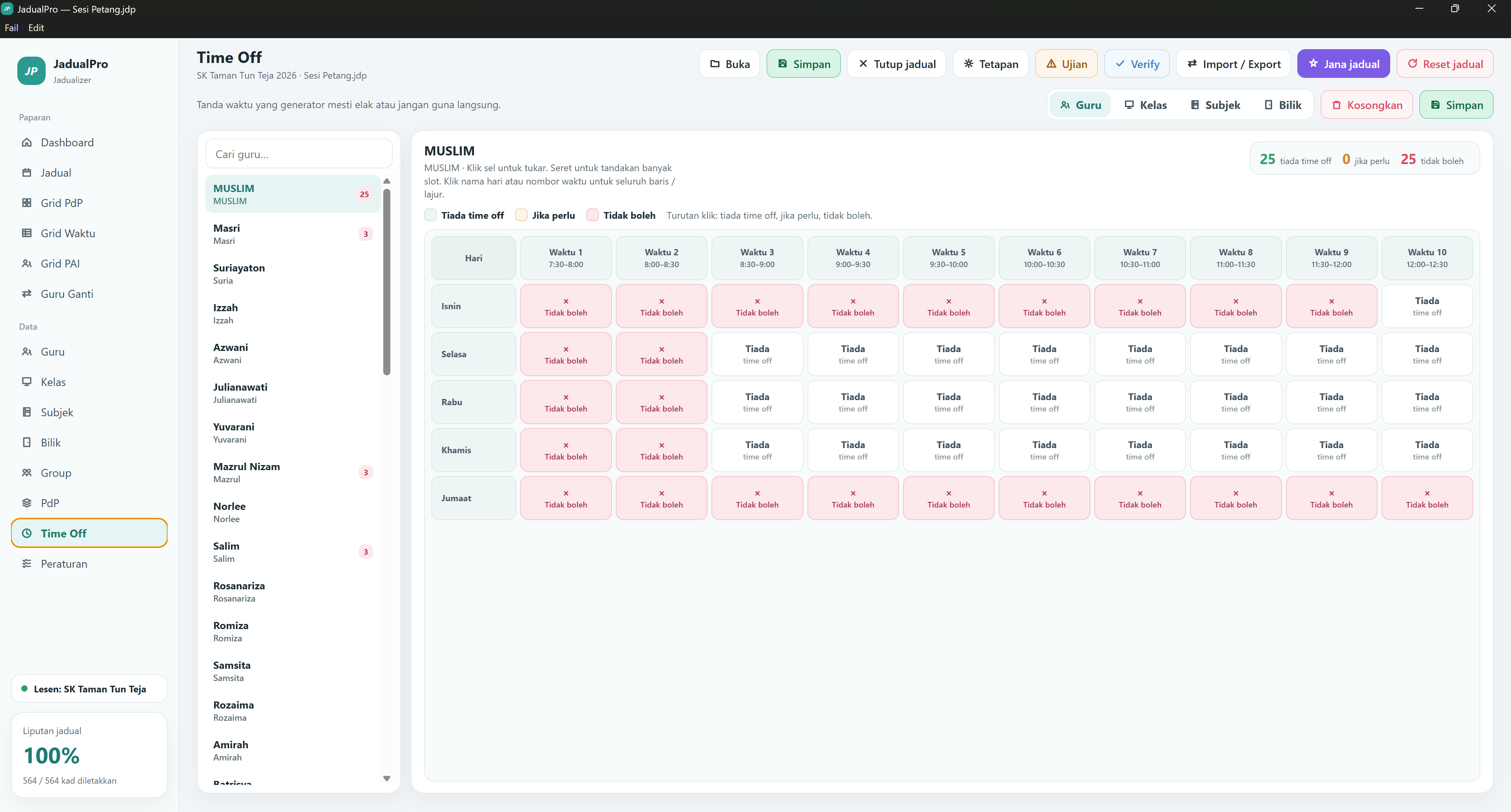Click the Jana jadual star button
Screen dimensions: 1511x812
1343,64
